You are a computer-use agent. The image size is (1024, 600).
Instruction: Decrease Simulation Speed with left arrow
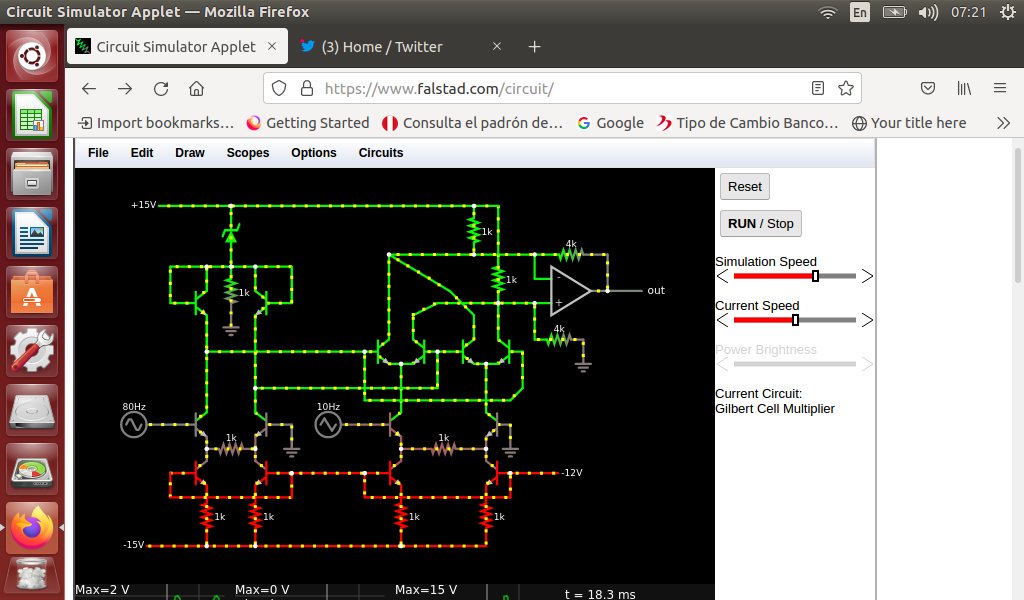(x=722, y=276)
